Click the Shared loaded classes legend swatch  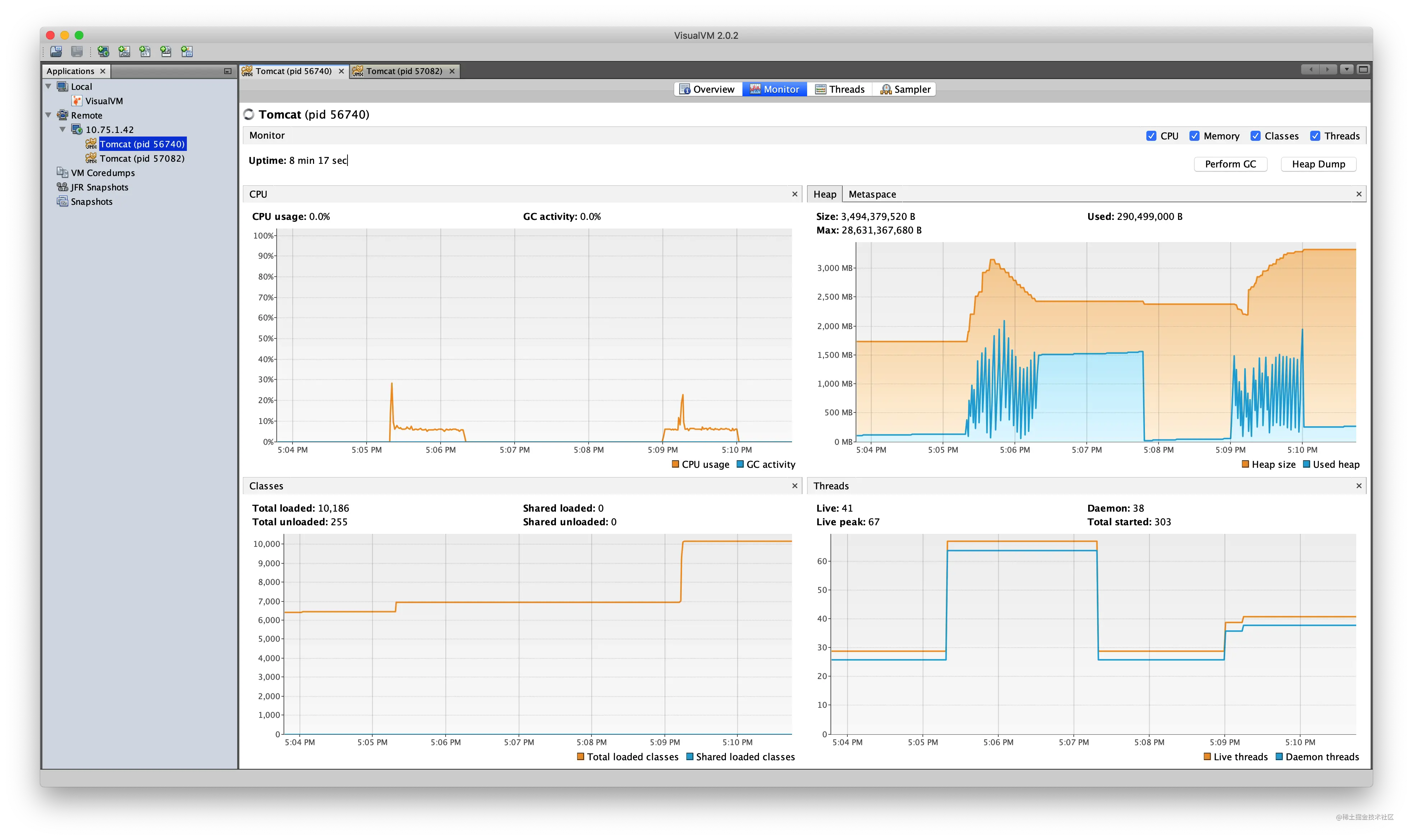click(690, 757)
